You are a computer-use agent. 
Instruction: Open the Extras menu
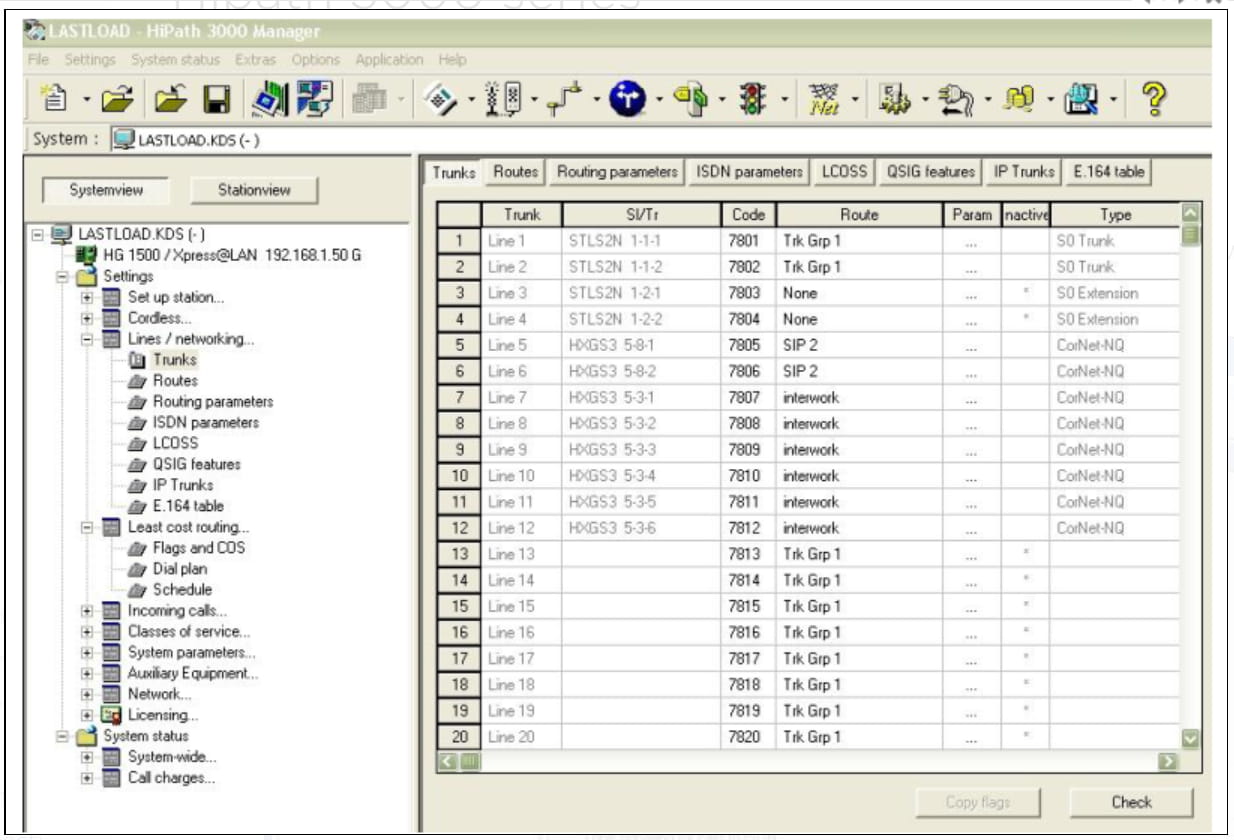pos(256,60)
